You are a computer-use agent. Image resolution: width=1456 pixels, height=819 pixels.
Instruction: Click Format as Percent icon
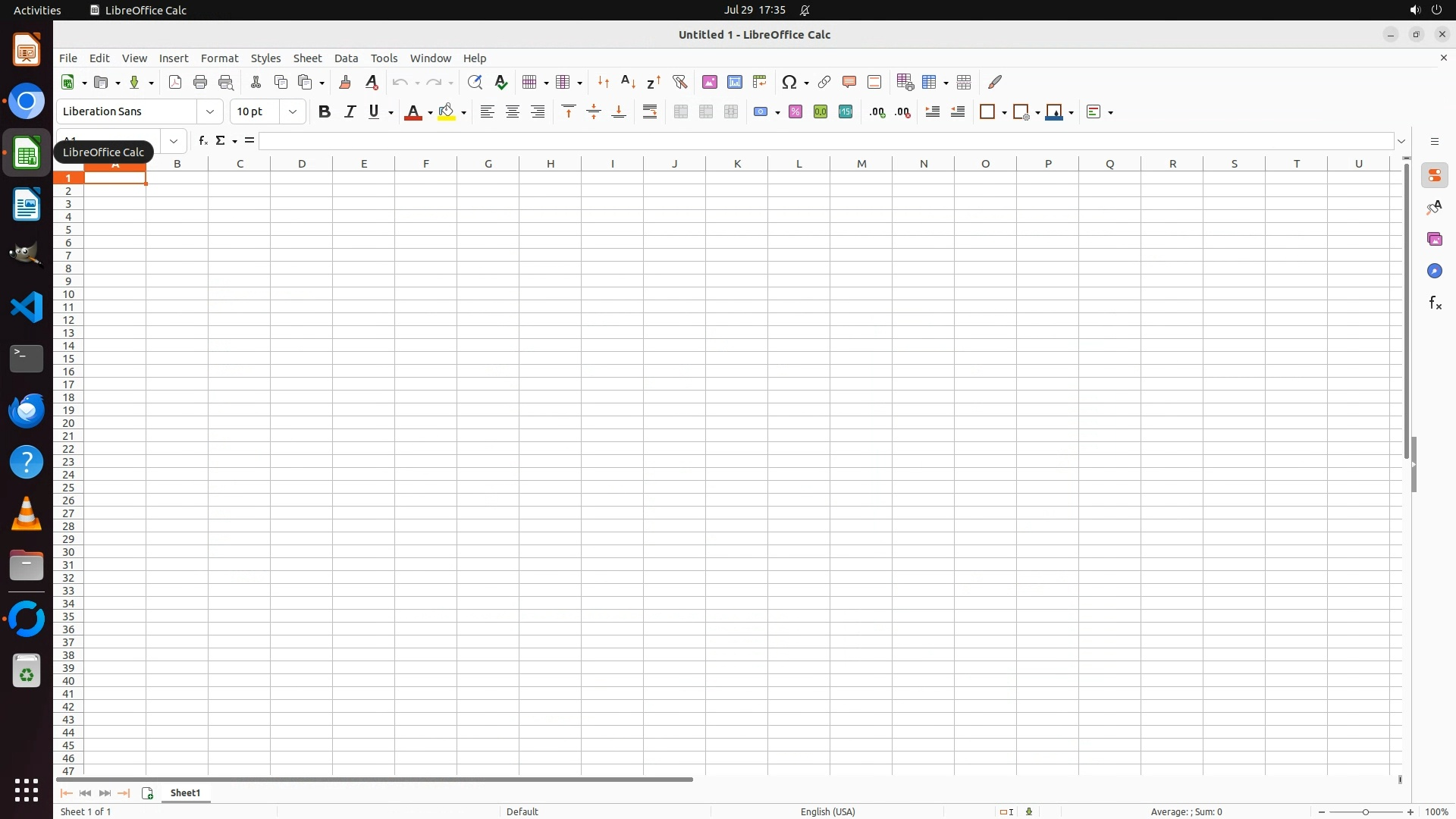pos(795,112)
